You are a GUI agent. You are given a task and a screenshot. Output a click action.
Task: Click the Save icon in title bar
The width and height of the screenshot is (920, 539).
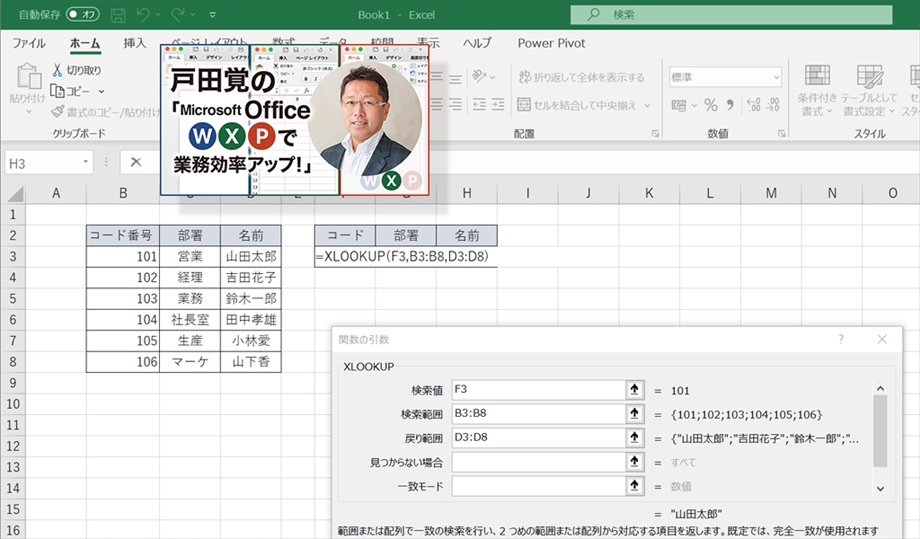pos(118,15)
